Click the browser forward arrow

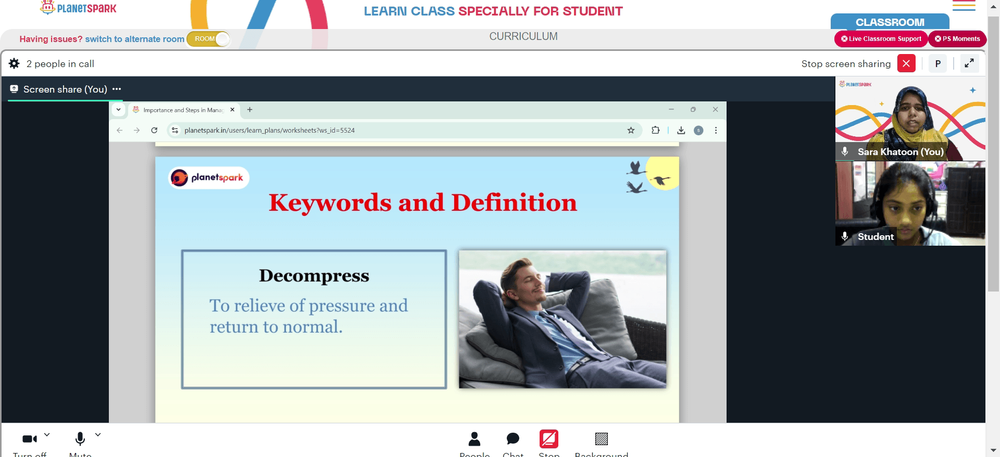136,130
